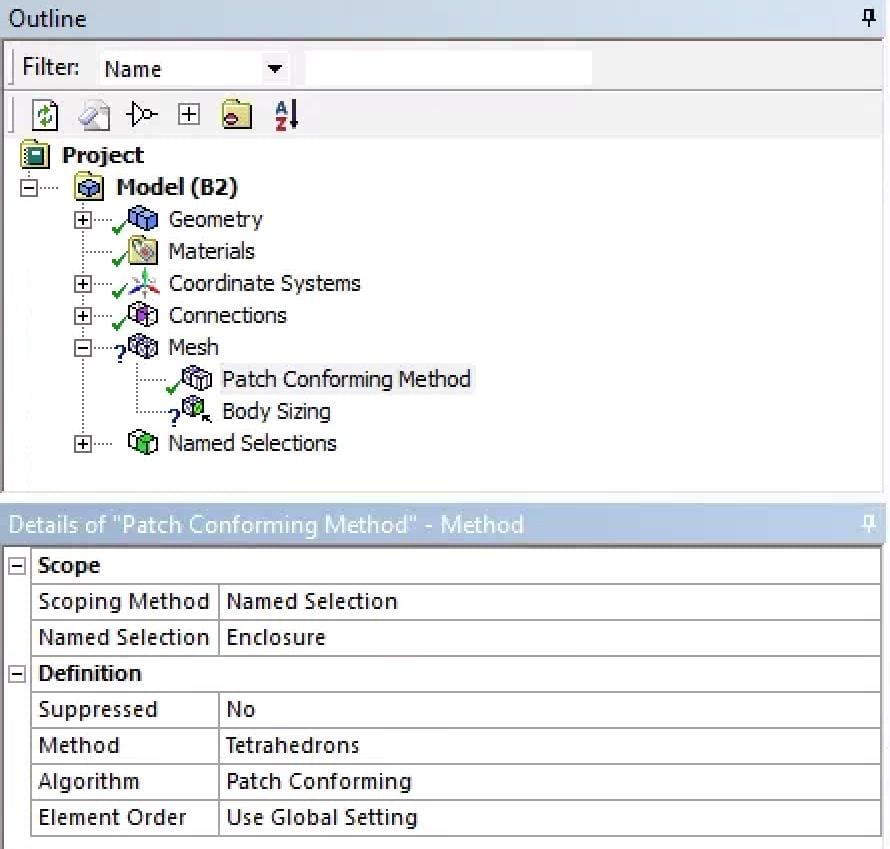Open the Filter Name dropdown
The height and width of the screenshot is (849, 890).
click(x=275, y=69)
